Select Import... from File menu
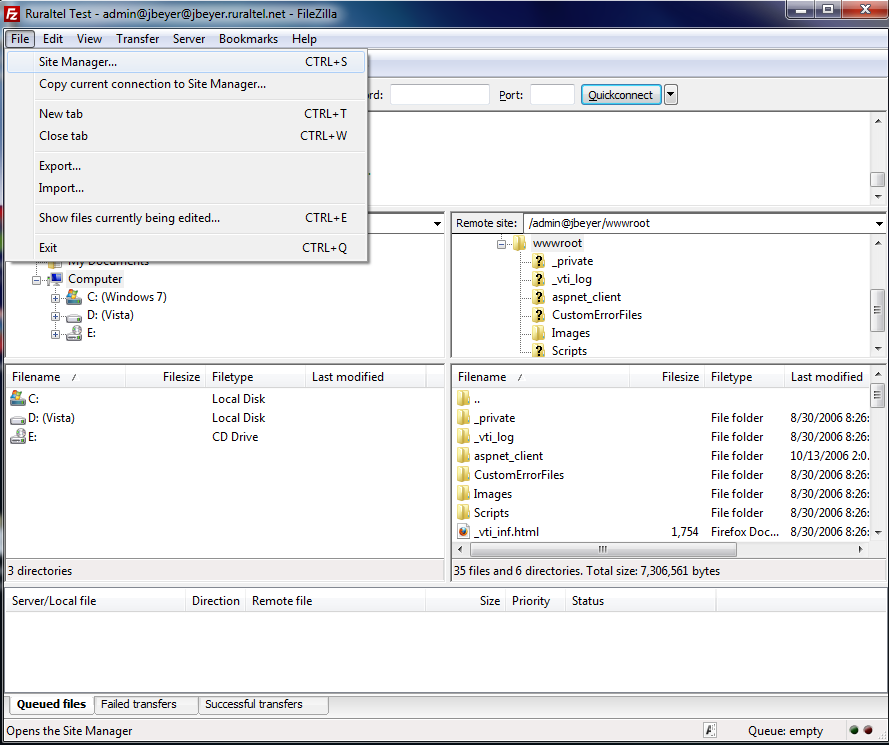Viewport: 889px width, 745px height. [186, 188]
